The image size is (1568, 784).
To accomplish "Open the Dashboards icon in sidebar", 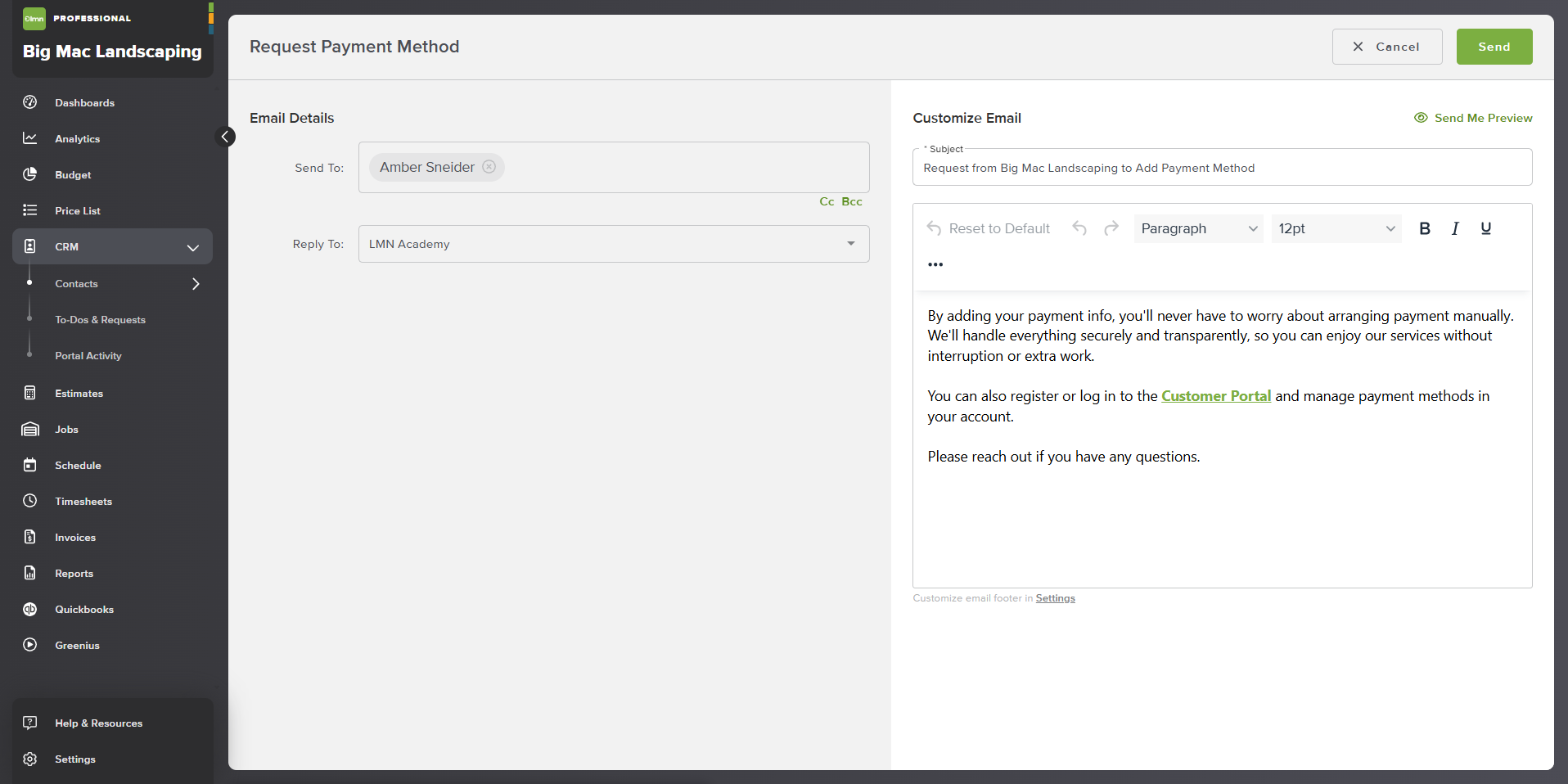I will tap(30, 102).
